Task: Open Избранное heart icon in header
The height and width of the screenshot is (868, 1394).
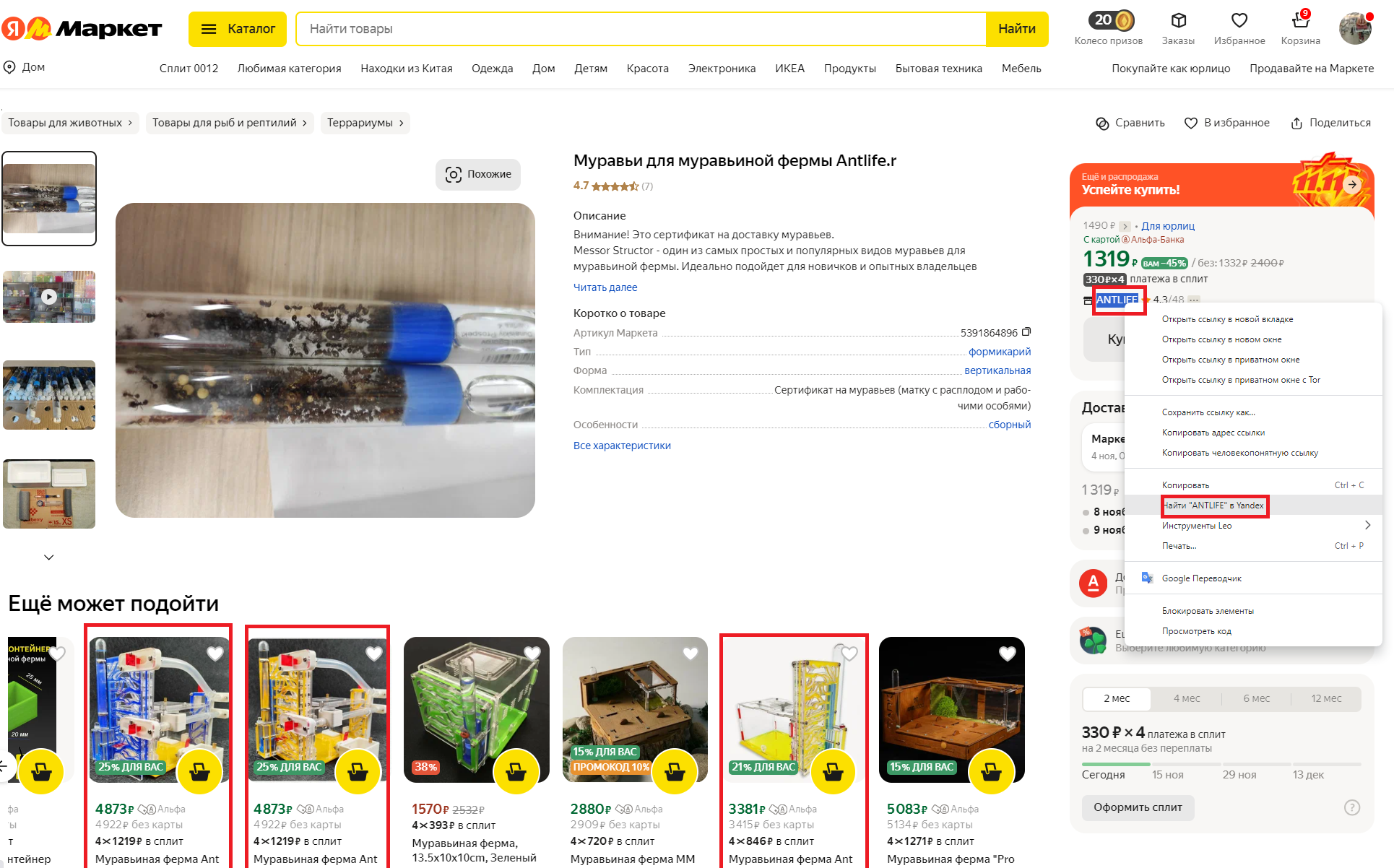Action: tap(1239, 20)
